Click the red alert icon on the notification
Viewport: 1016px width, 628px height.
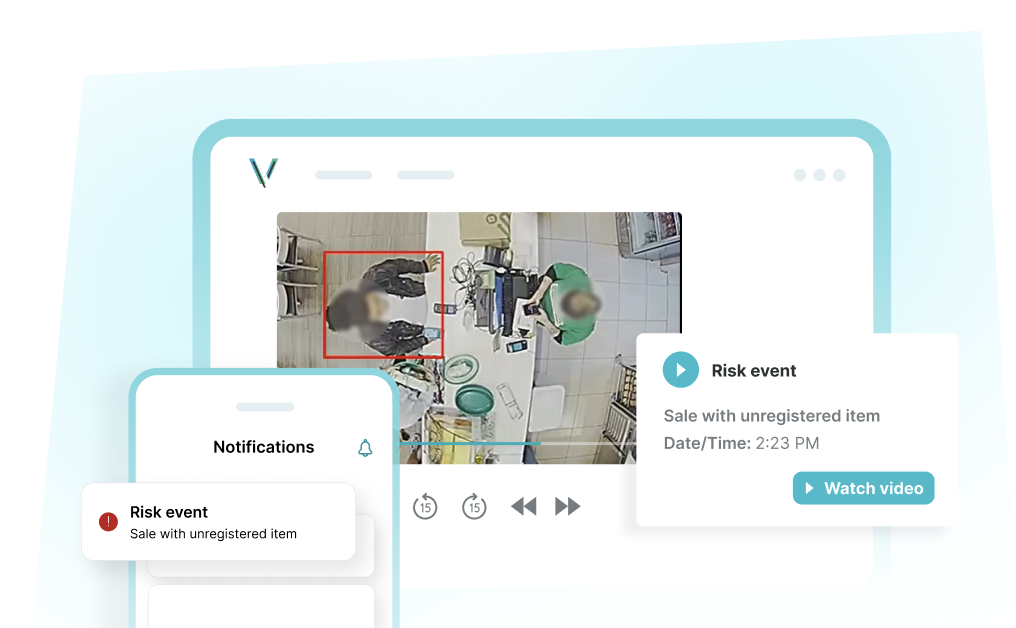click(x=108, y=522)
